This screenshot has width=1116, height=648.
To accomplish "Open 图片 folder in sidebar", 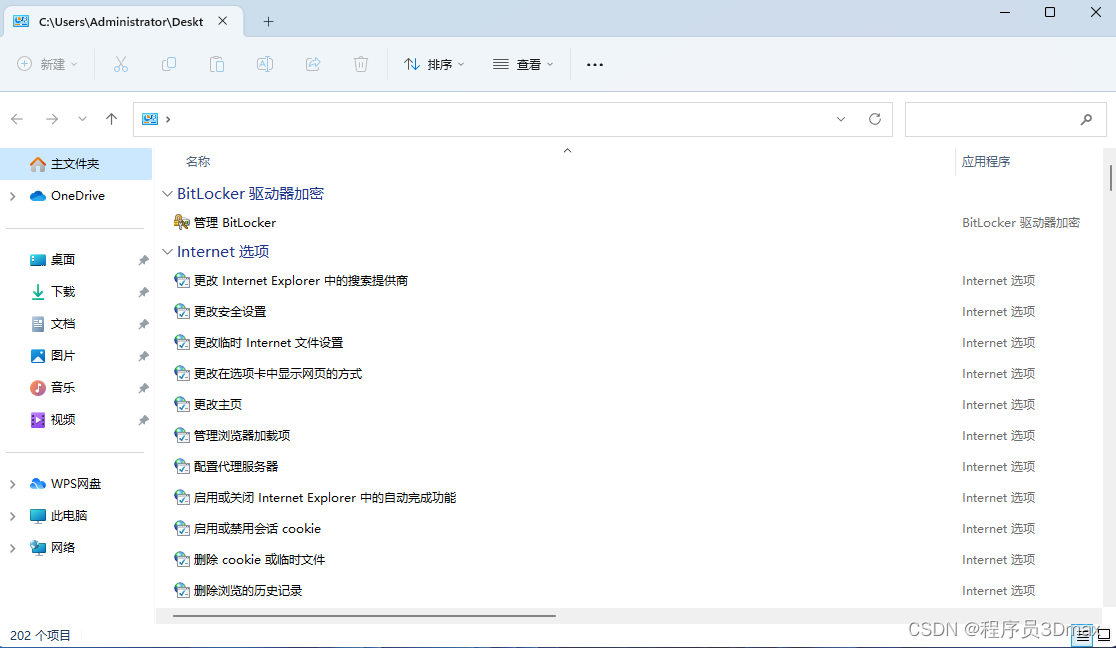I will (x=63, y=356).
